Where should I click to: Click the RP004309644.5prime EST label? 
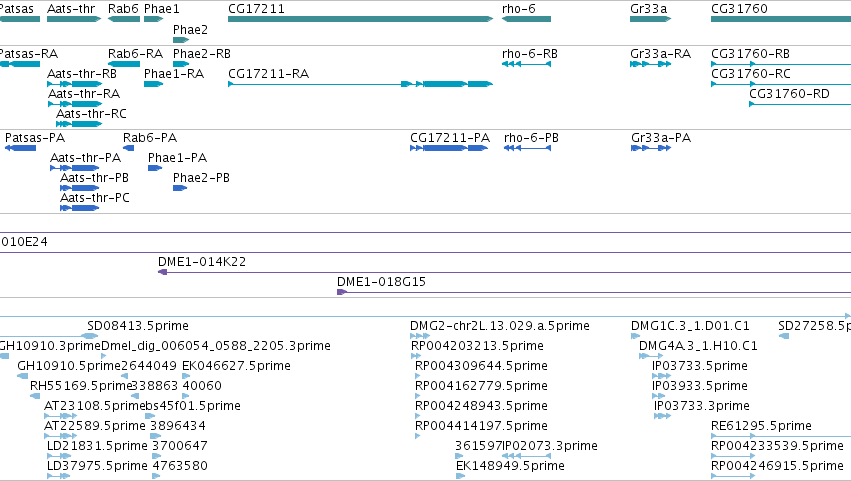coord(481,366)
